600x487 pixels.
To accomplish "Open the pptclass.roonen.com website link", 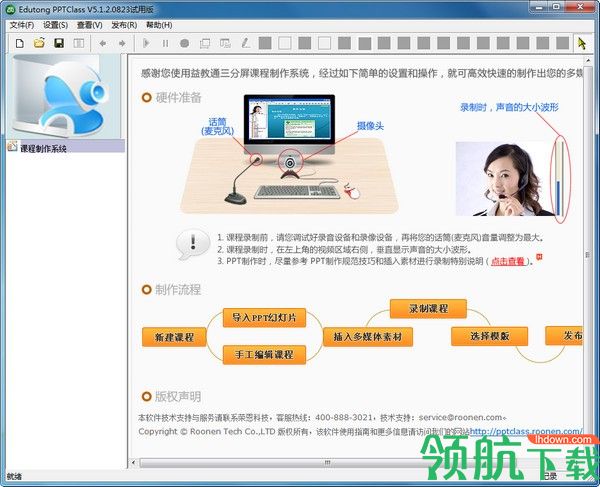I will pyautogui.click(x=525, y=431).
